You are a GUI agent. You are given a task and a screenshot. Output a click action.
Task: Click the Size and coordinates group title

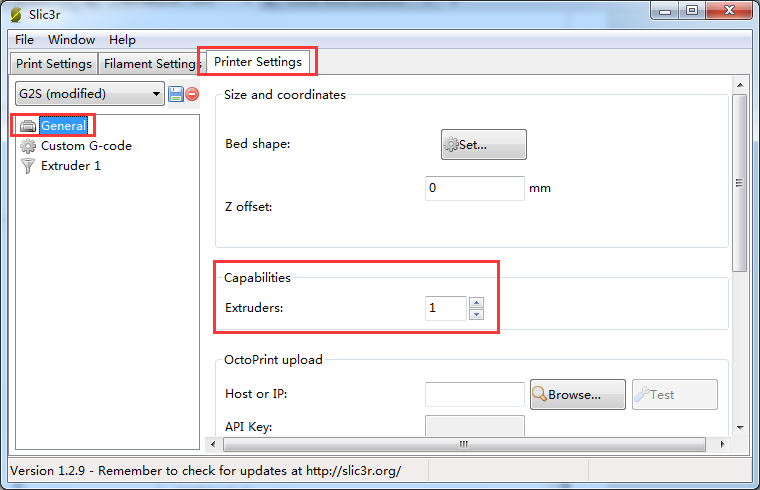coord(285,95)
